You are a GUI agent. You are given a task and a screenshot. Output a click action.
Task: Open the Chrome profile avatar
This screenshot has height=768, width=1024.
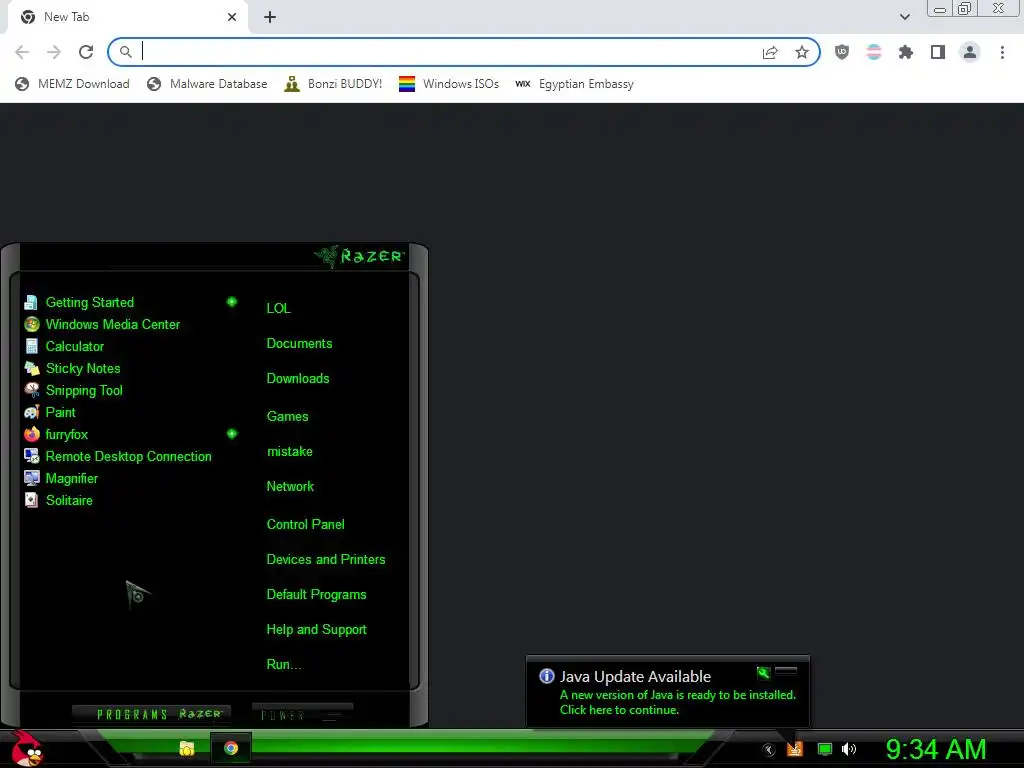coord(970,52)
